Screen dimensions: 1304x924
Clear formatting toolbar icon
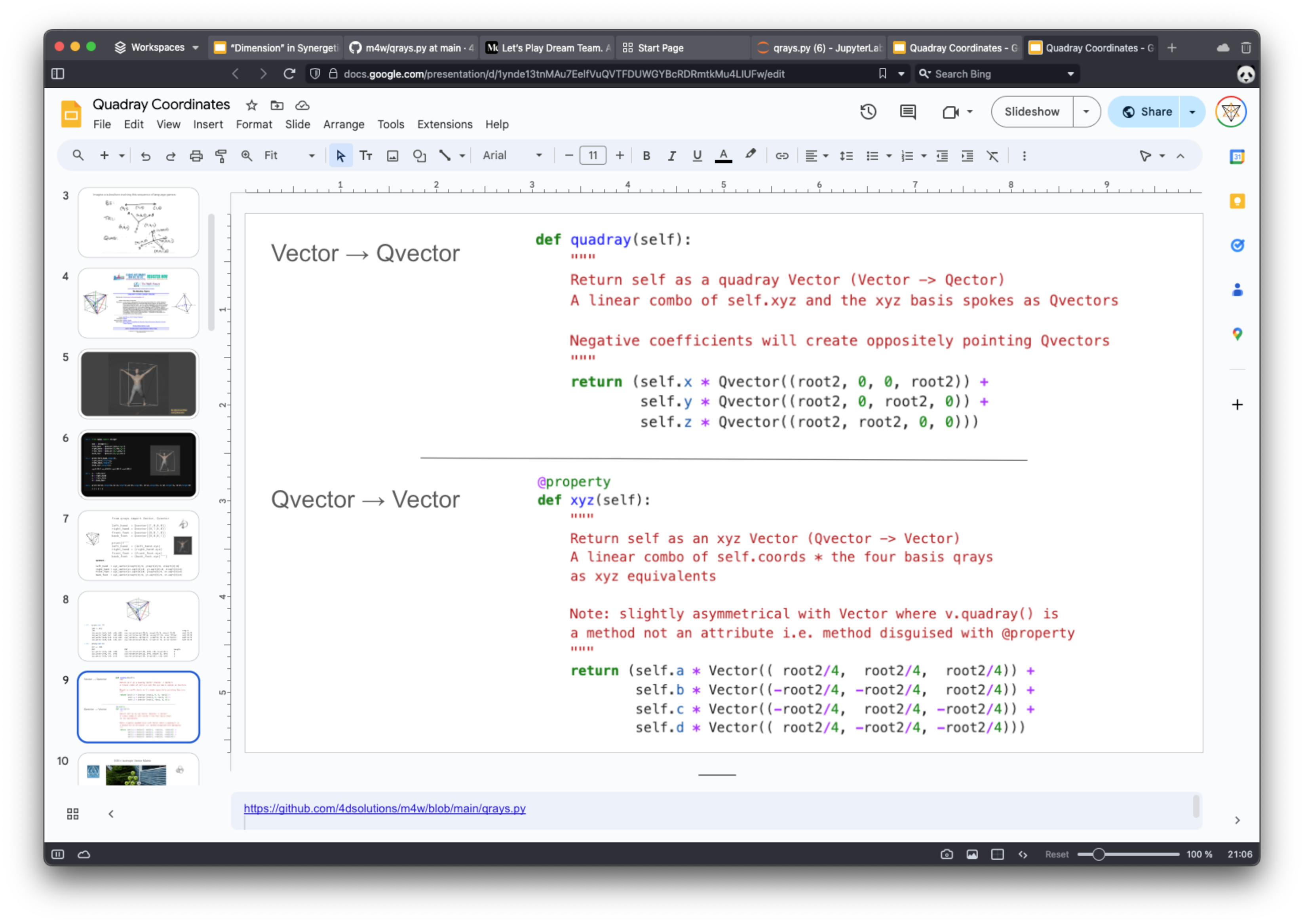point(992,155)
